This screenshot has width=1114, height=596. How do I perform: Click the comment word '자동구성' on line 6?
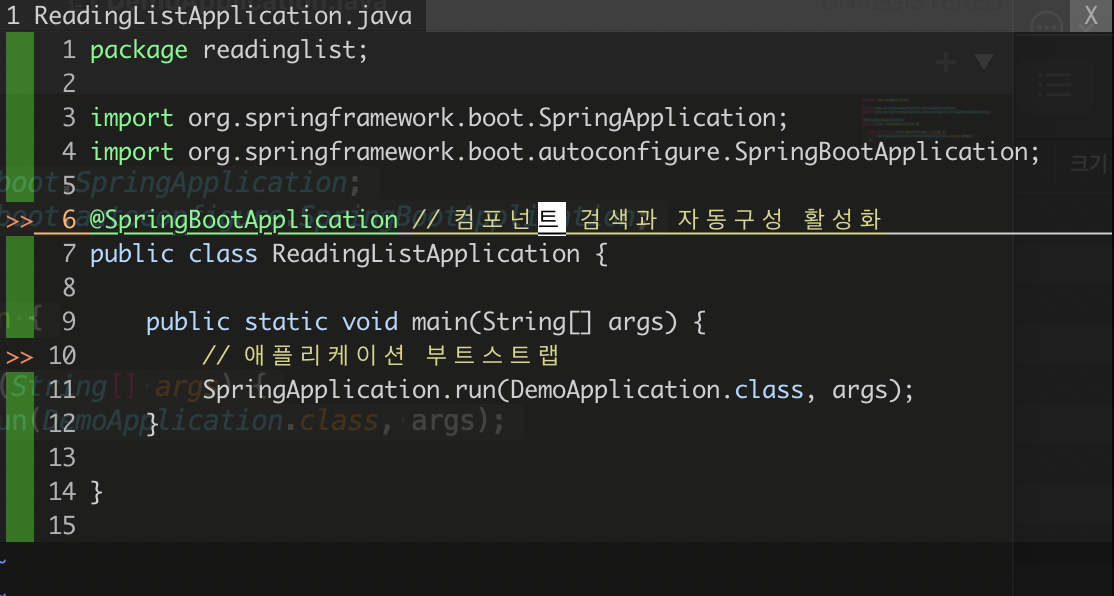[x=730, y=219]
